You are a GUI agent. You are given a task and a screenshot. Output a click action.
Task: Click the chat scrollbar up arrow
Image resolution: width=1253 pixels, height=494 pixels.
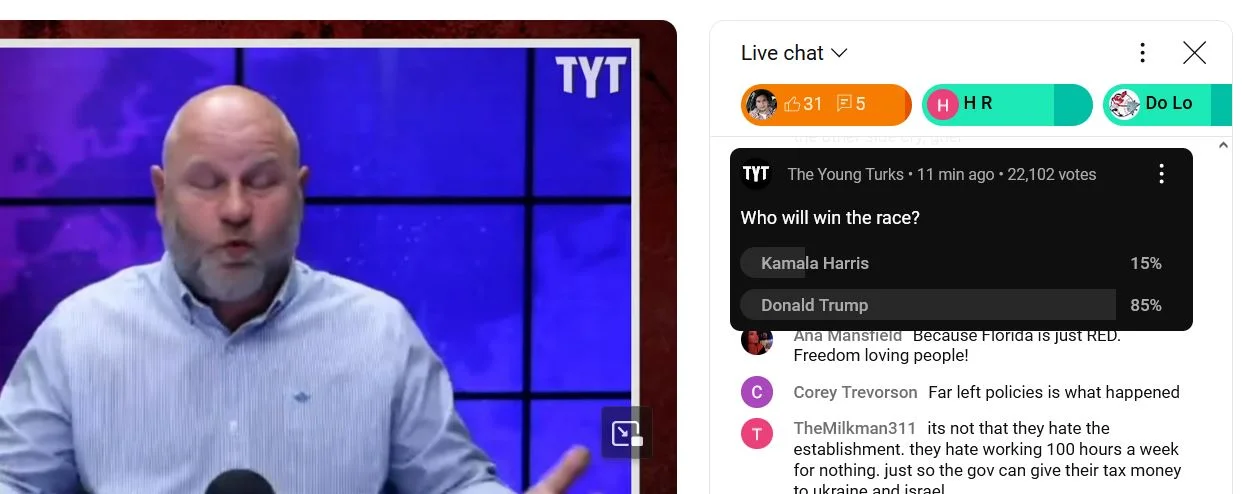pos(1224,146)
